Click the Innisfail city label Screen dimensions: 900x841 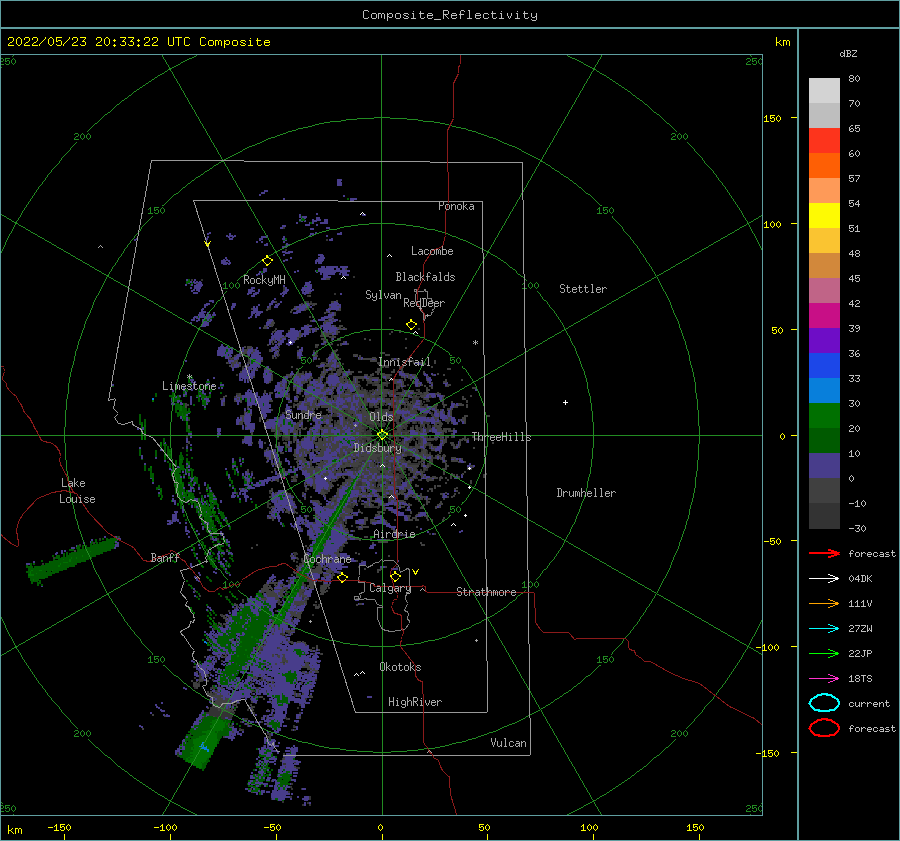pyautogui.click(x=405, y=362)
